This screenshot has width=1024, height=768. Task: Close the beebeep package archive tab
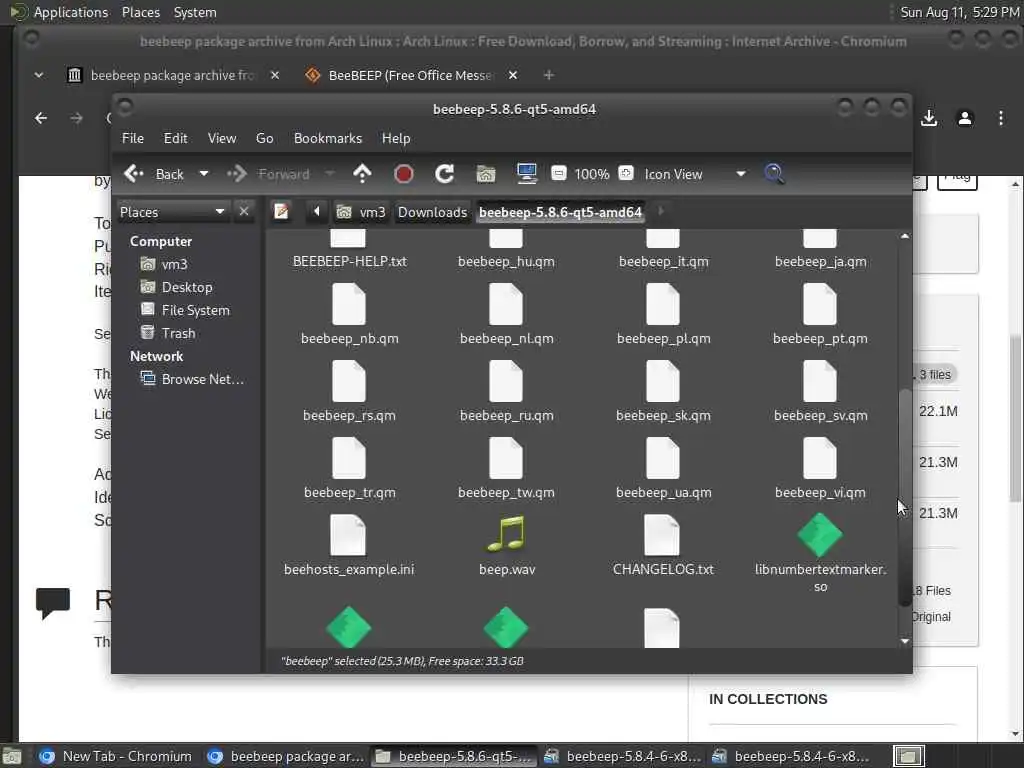coord(275,75)
